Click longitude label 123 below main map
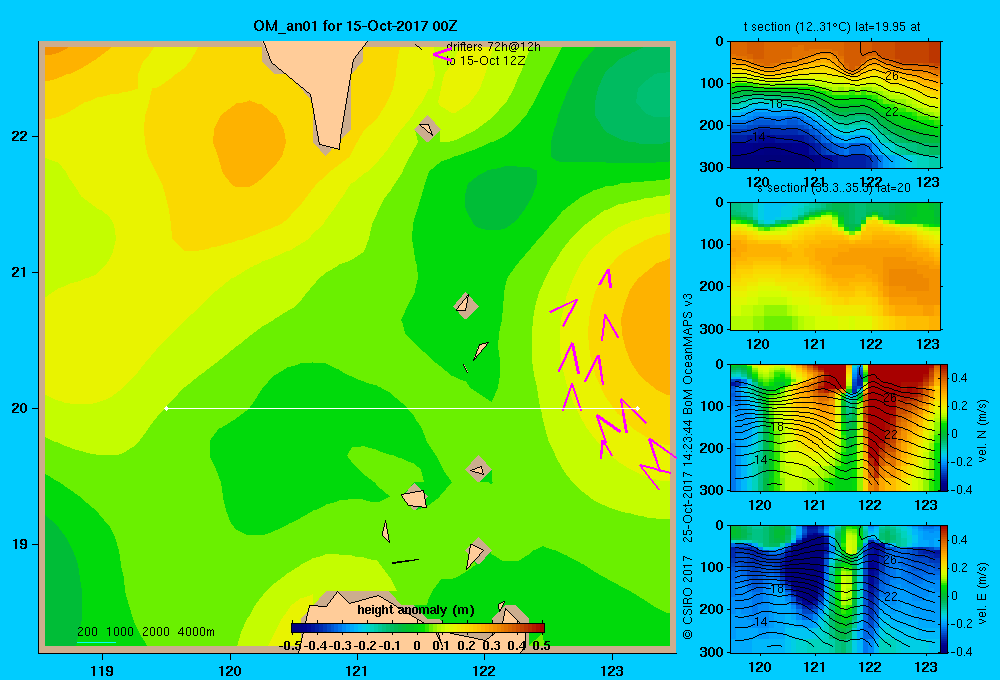Screen dimensions: 1000x680 tap(612, 670)
